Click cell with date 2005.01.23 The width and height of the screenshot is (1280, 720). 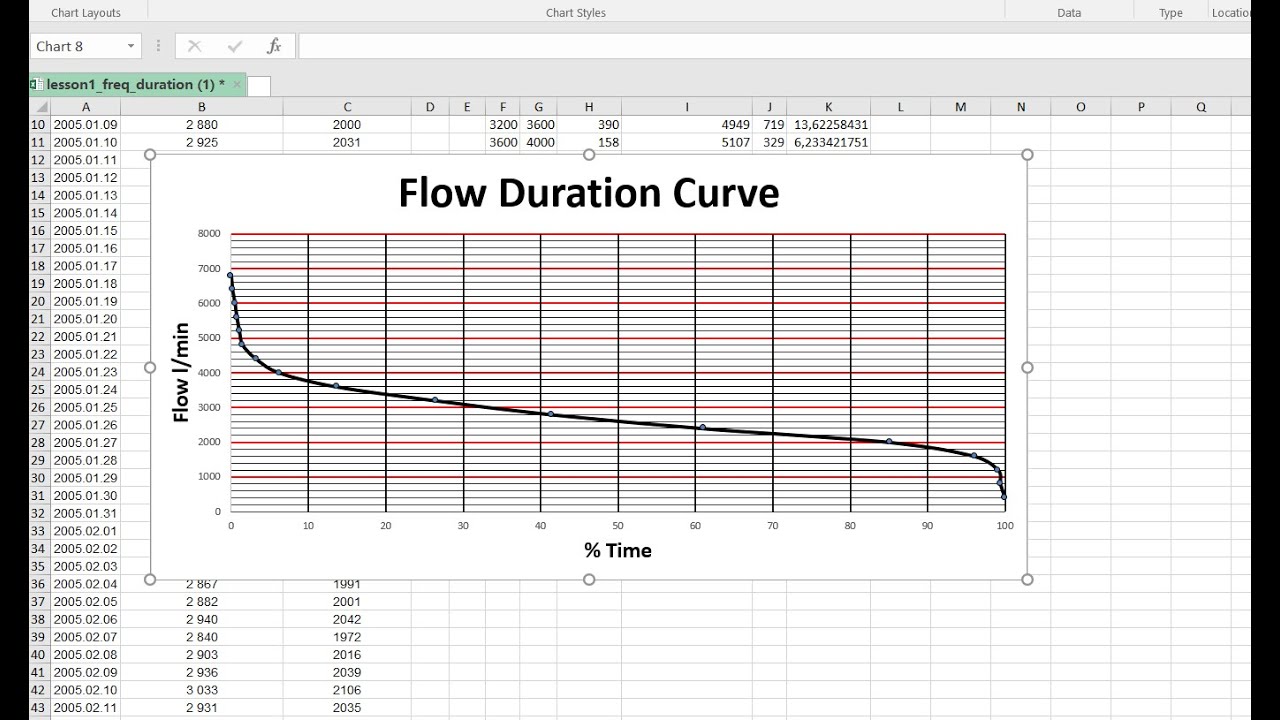tap(86, 372)
